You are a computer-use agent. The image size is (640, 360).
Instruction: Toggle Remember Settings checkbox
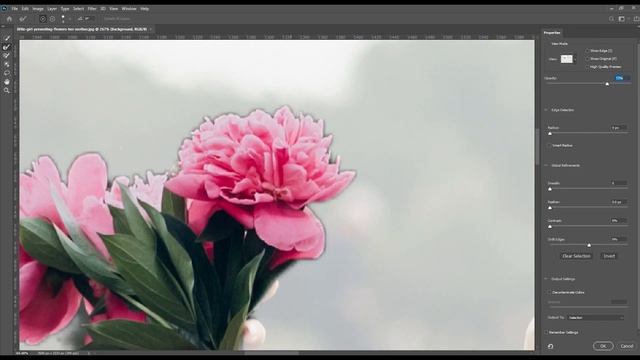547,333
